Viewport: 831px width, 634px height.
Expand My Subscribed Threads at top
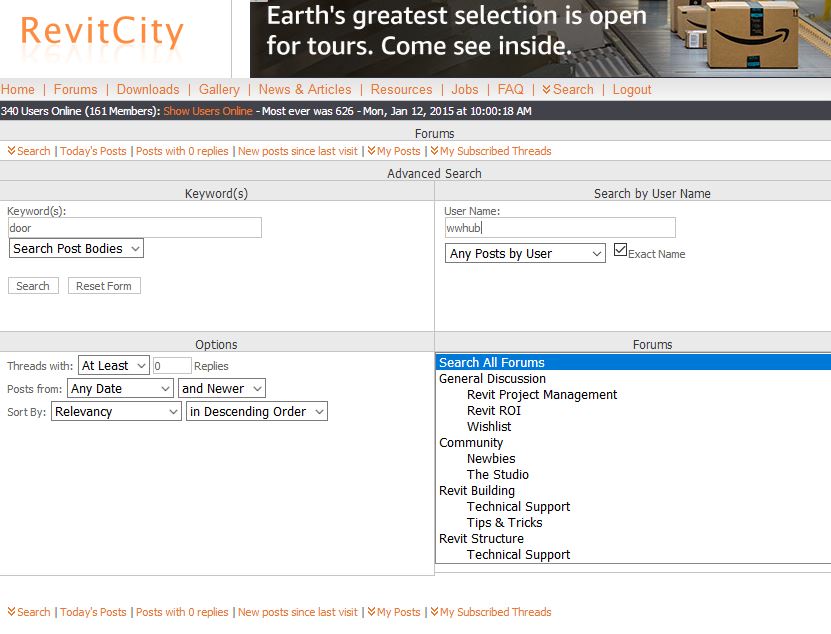click(491, 151)
